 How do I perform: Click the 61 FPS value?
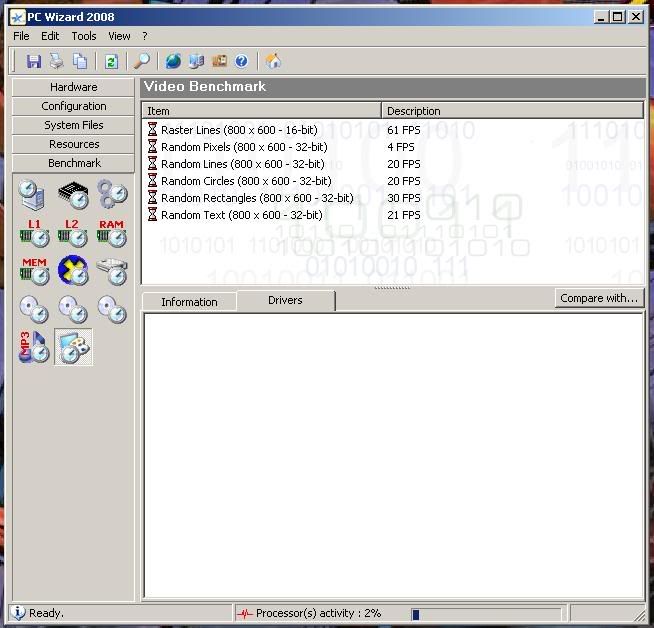tap(404, 130)
